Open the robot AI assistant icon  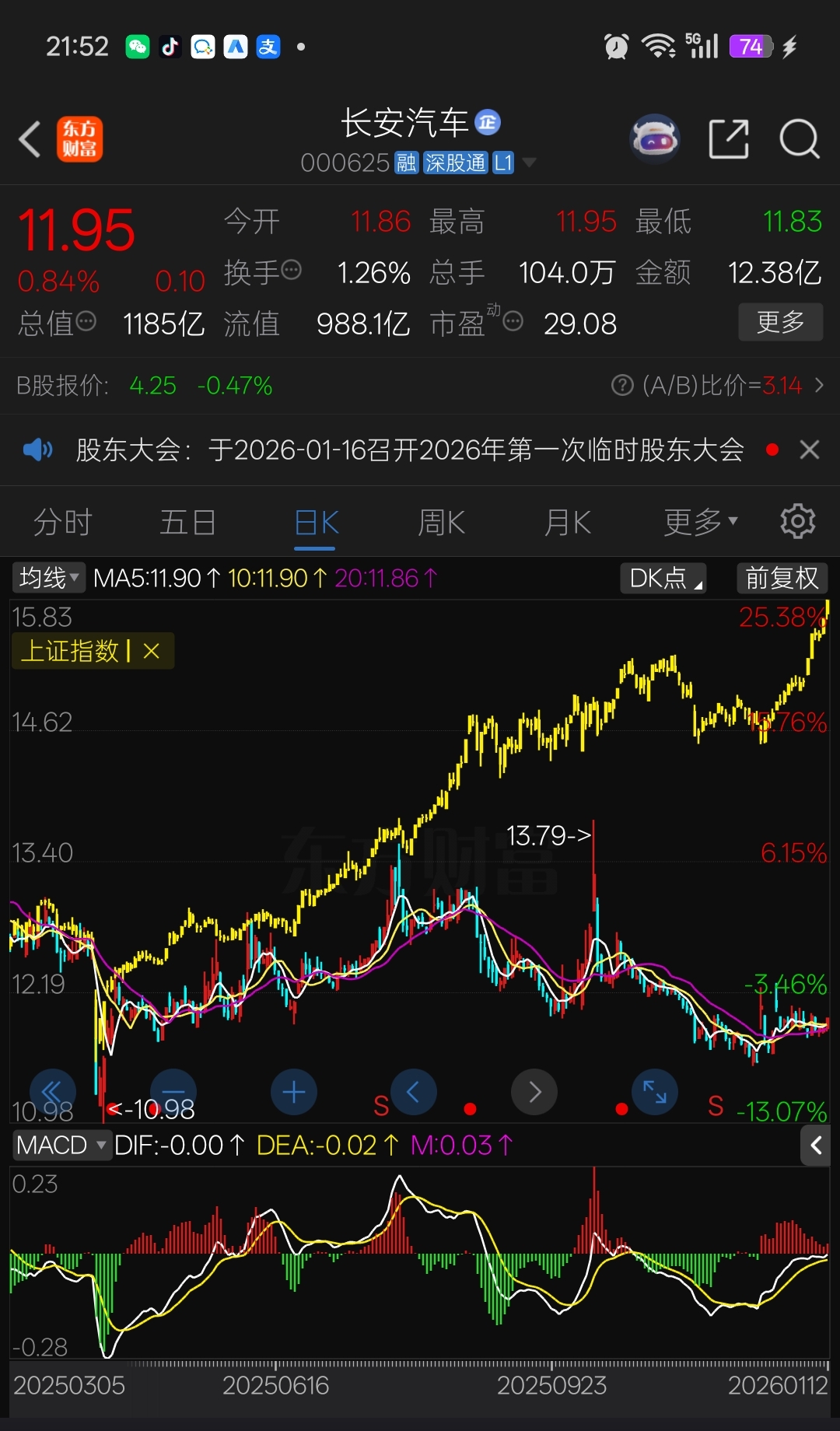655,139
